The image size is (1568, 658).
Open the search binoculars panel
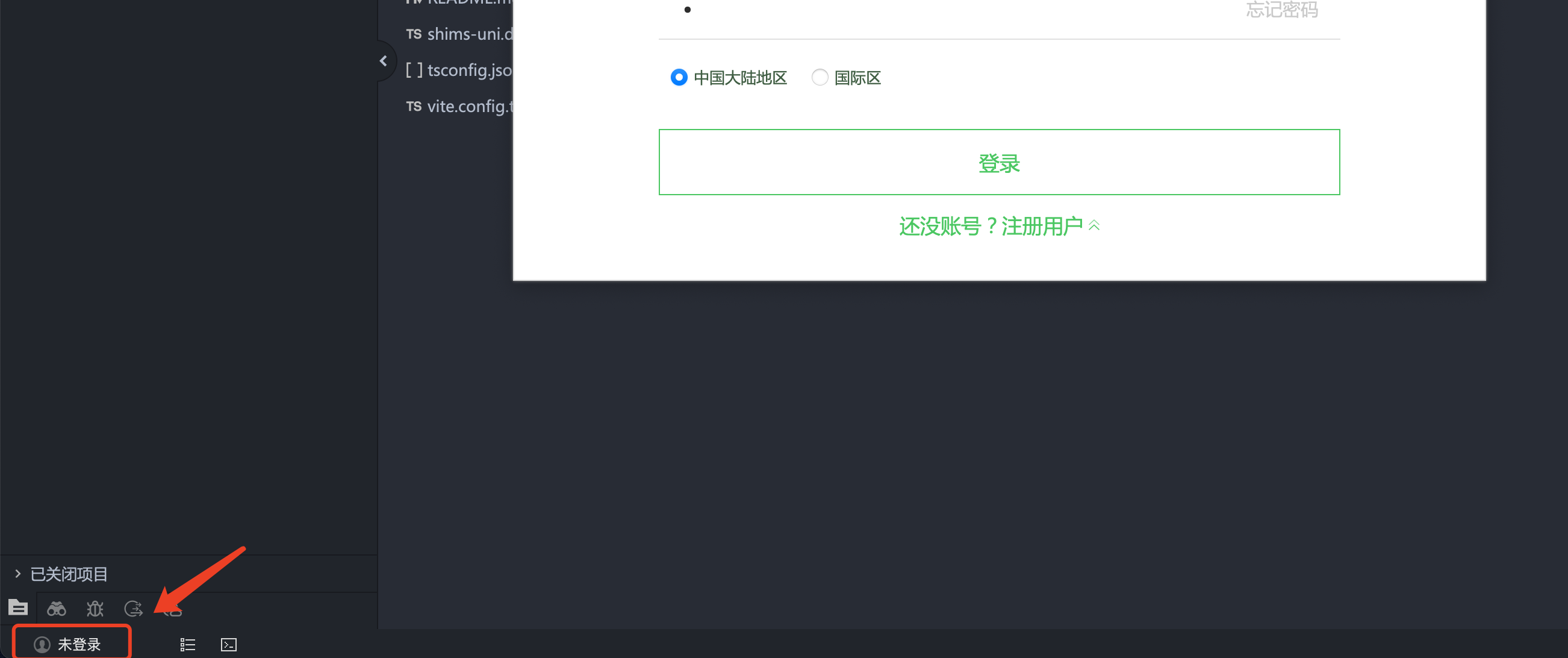[57, 608]
